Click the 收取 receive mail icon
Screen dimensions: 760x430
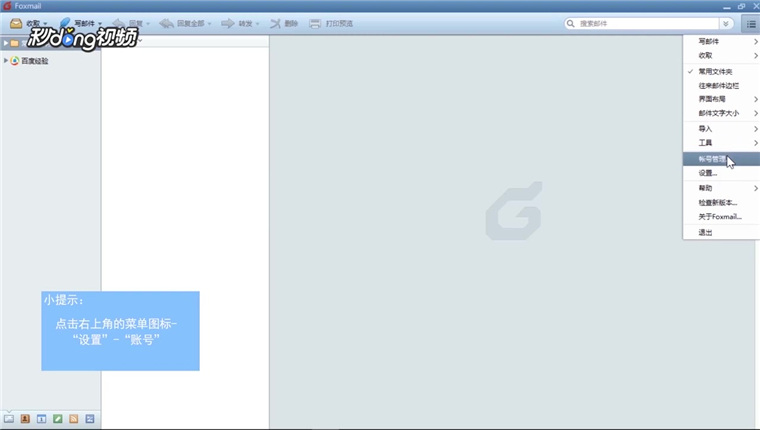tap(16, 23)
